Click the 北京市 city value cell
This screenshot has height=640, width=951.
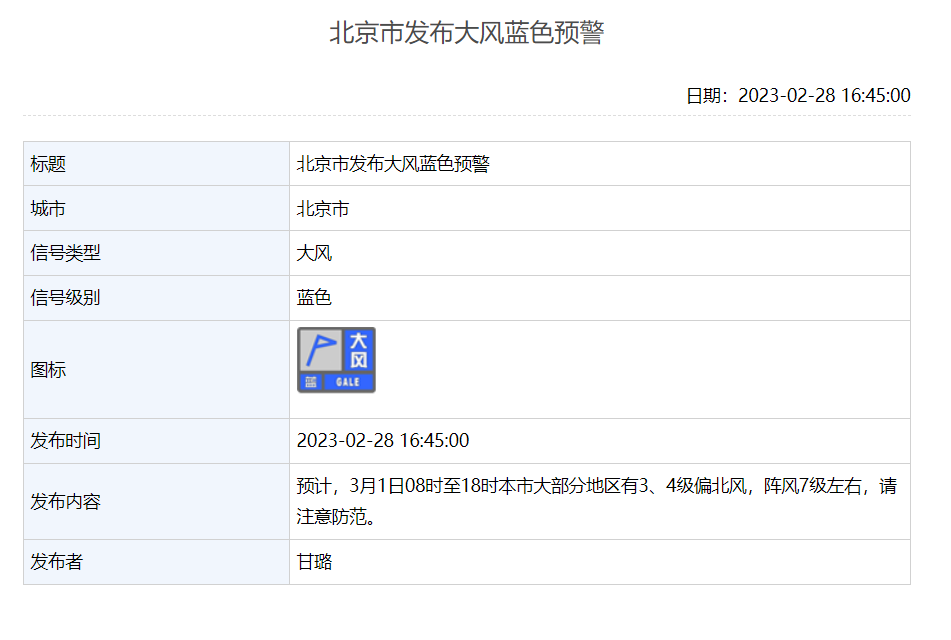point(323,209)
